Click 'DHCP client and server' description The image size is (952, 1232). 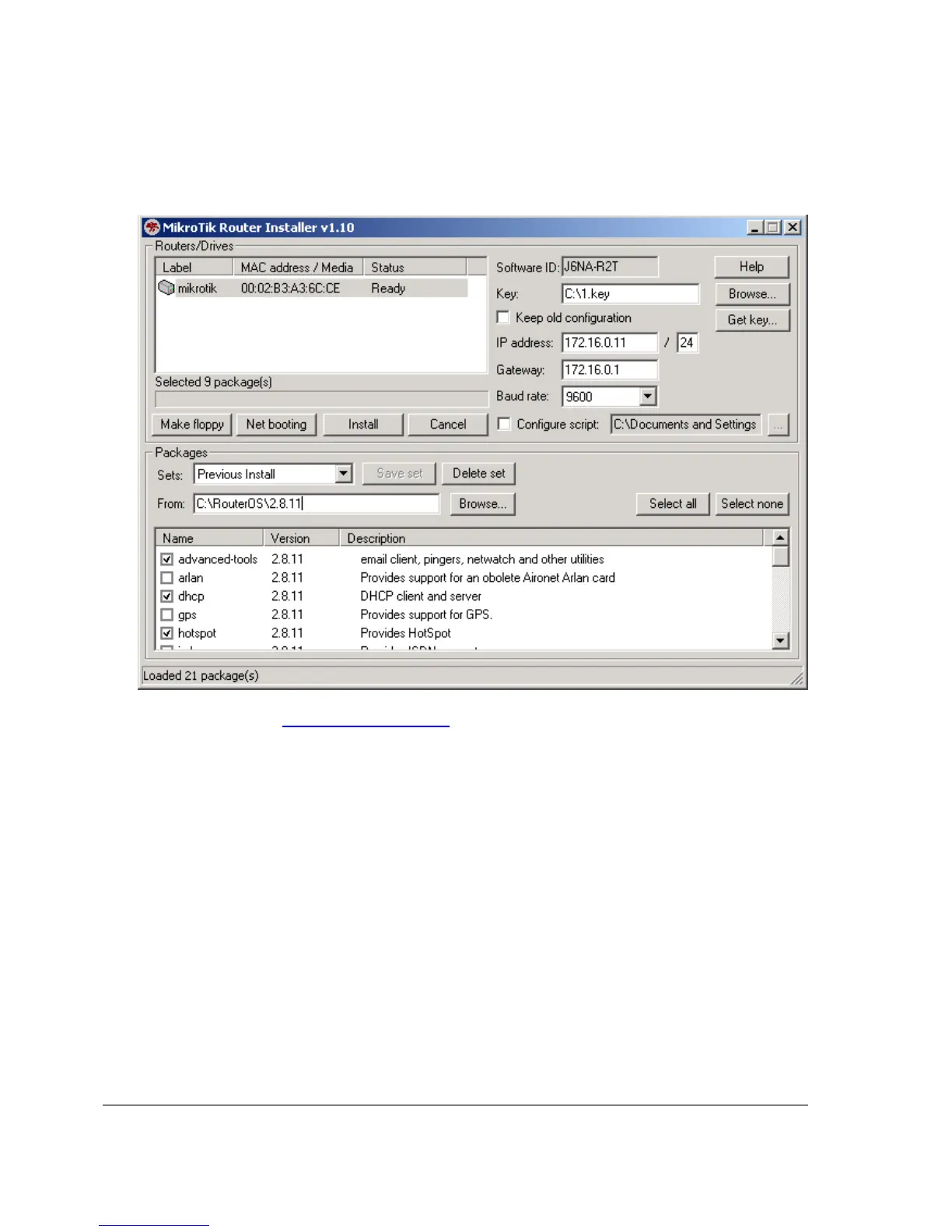[x=421, y=597]
